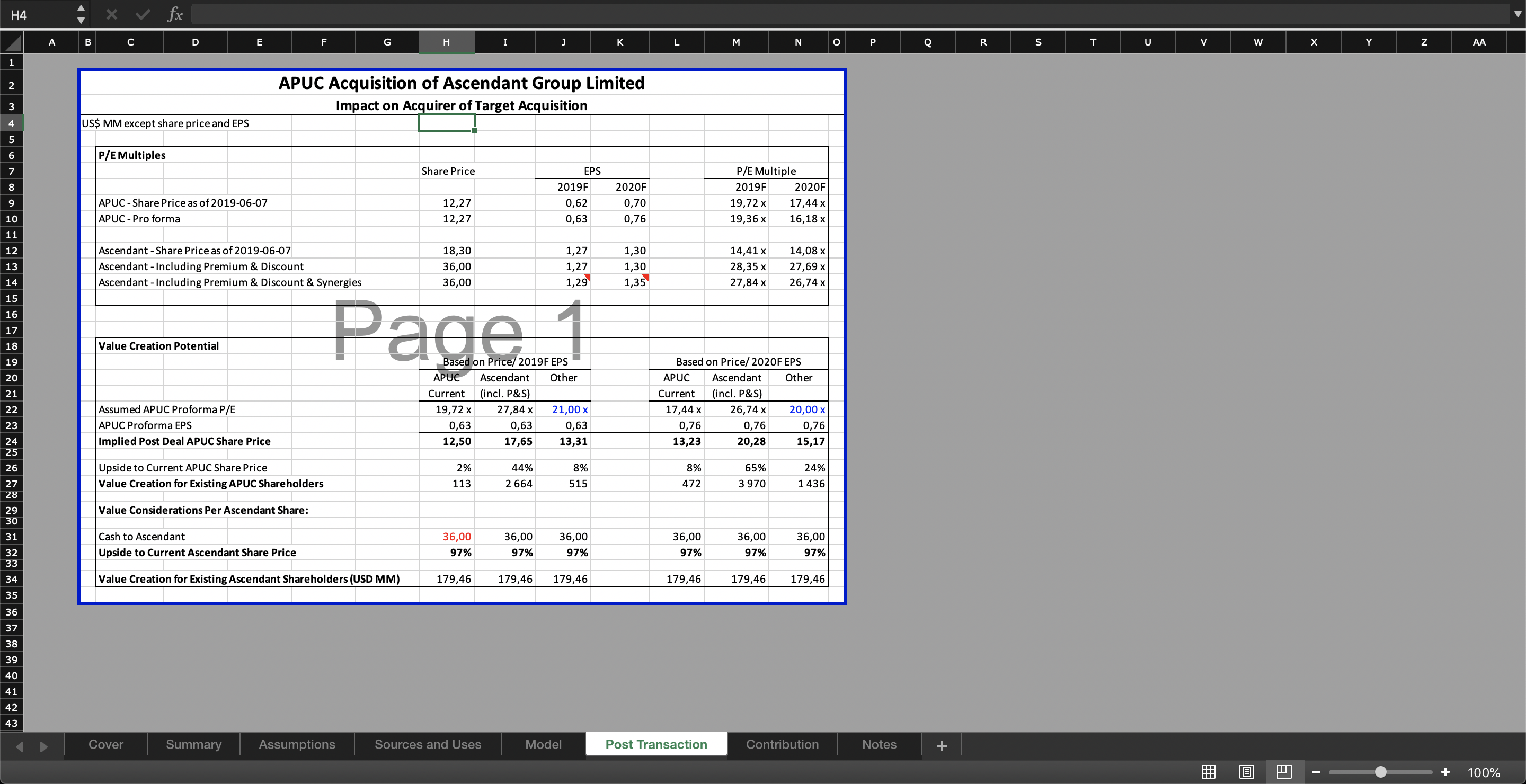
Task: Expand the formula bar with arrow
Action: pos(1518,14)
